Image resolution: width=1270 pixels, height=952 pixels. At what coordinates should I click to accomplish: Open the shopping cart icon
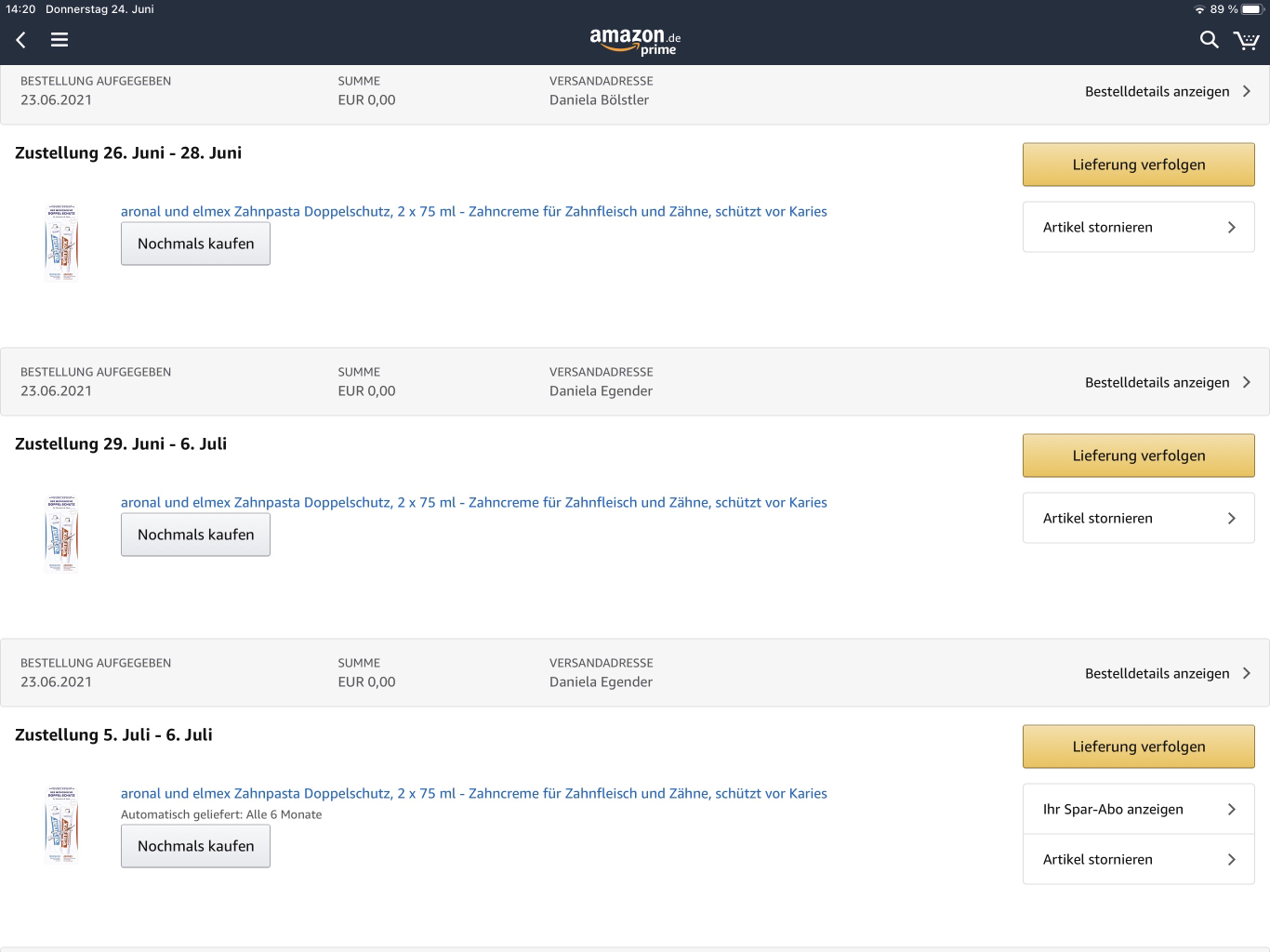point(1246,40)
